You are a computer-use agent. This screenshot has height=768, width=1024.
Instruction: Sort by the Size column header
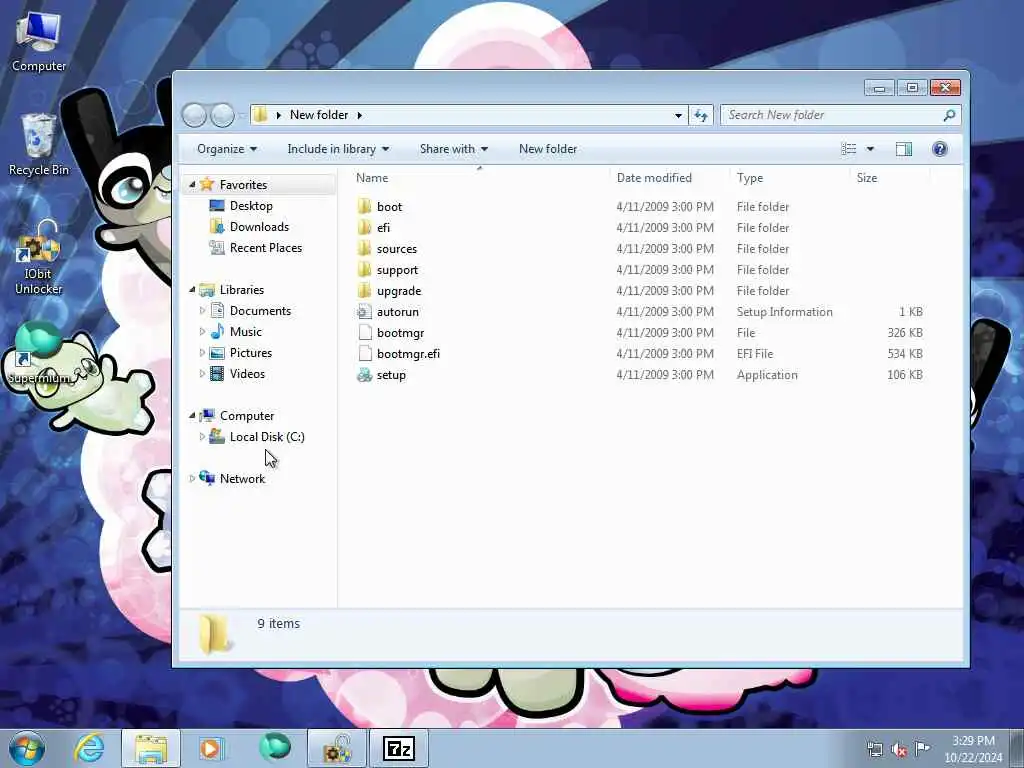[890, 178]
